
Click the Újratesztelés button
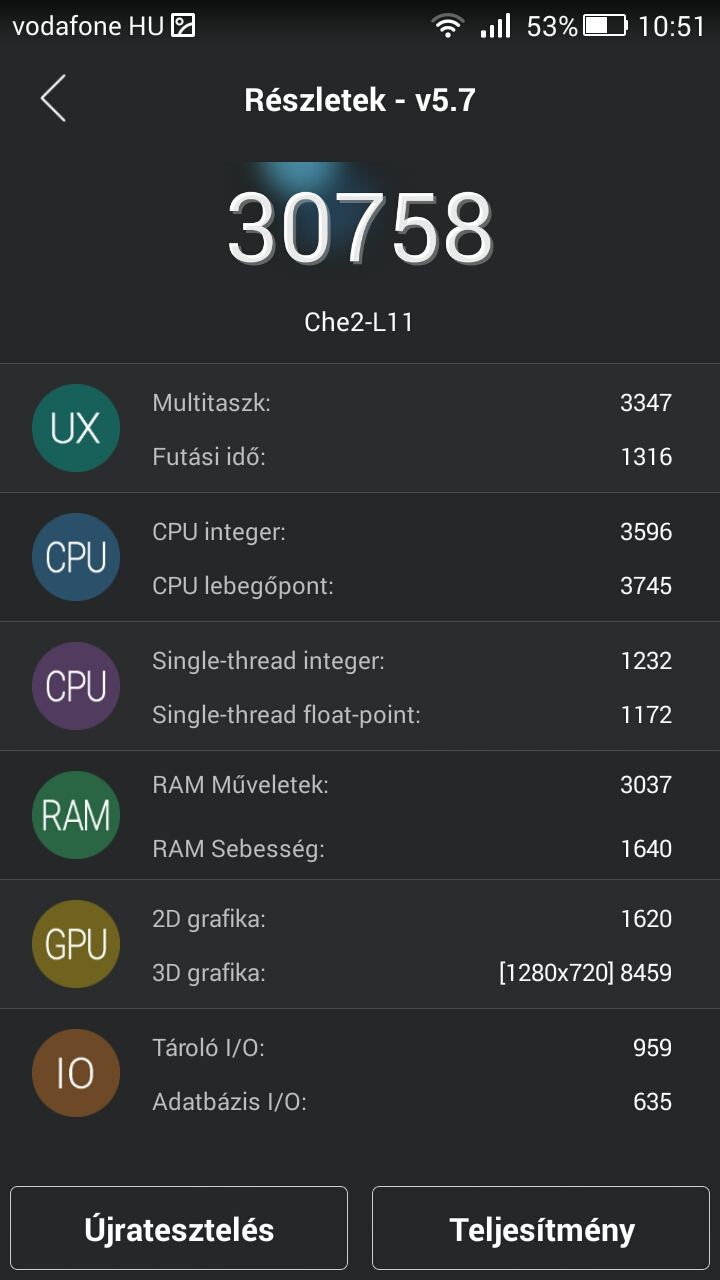tap(179, 1228)
